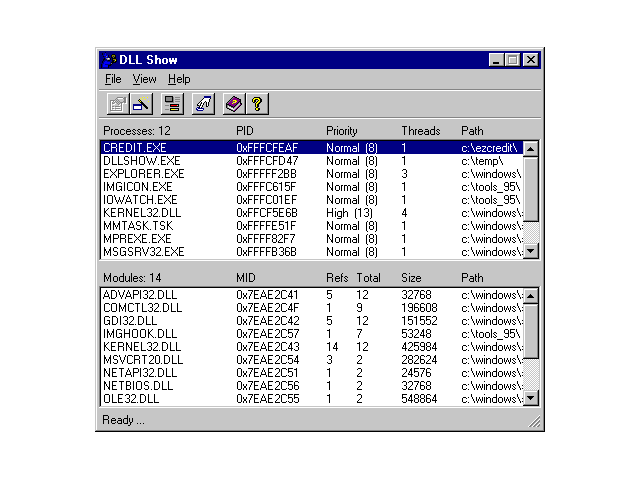
Task: Click the yellow question mark icon
Action: coord(256,103)
